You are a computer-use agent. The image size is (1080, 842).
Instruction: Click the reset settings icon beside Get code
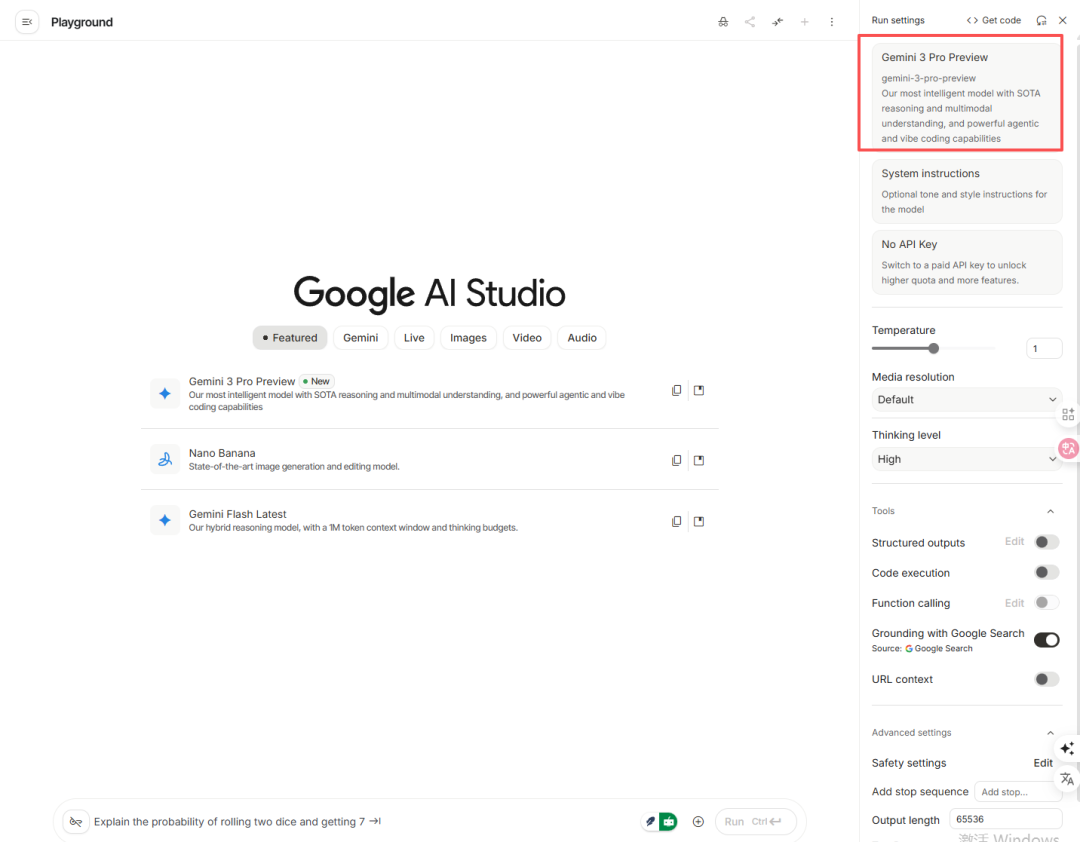[1041, 20]
